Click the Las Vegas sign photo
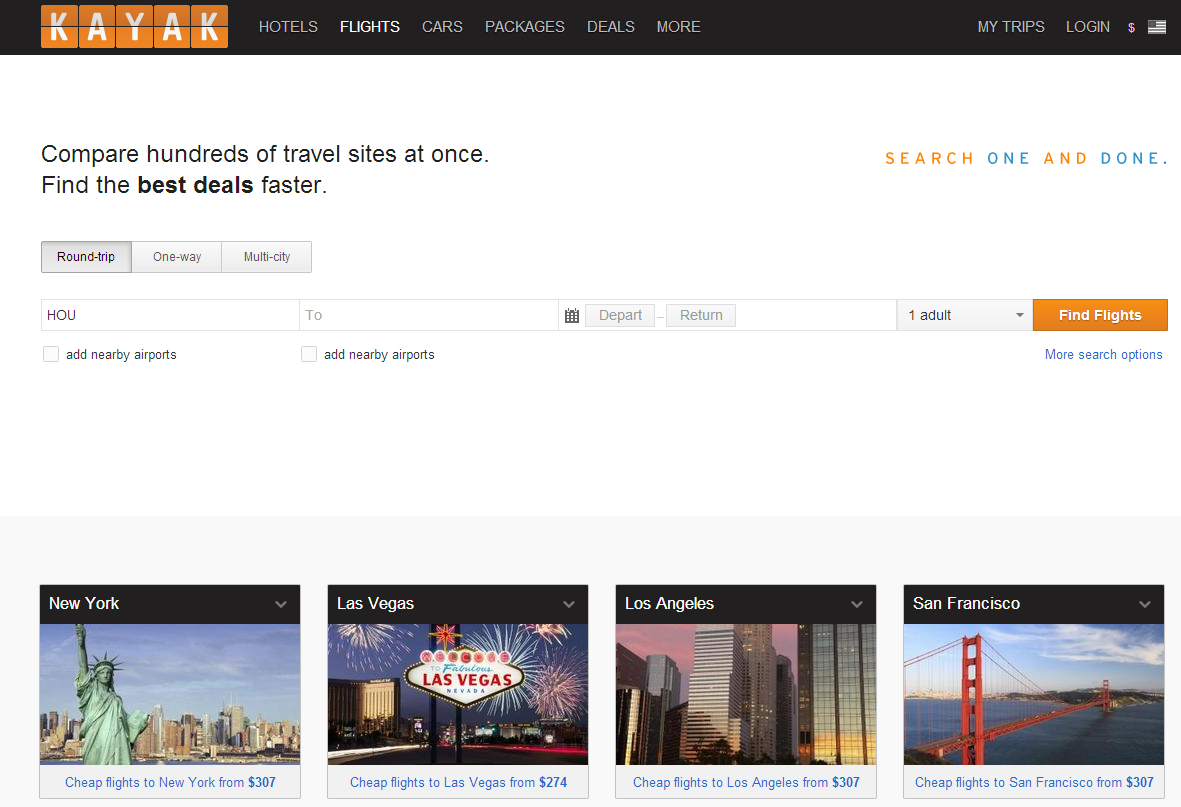The image size is (1181, 807). coord(458,694)
